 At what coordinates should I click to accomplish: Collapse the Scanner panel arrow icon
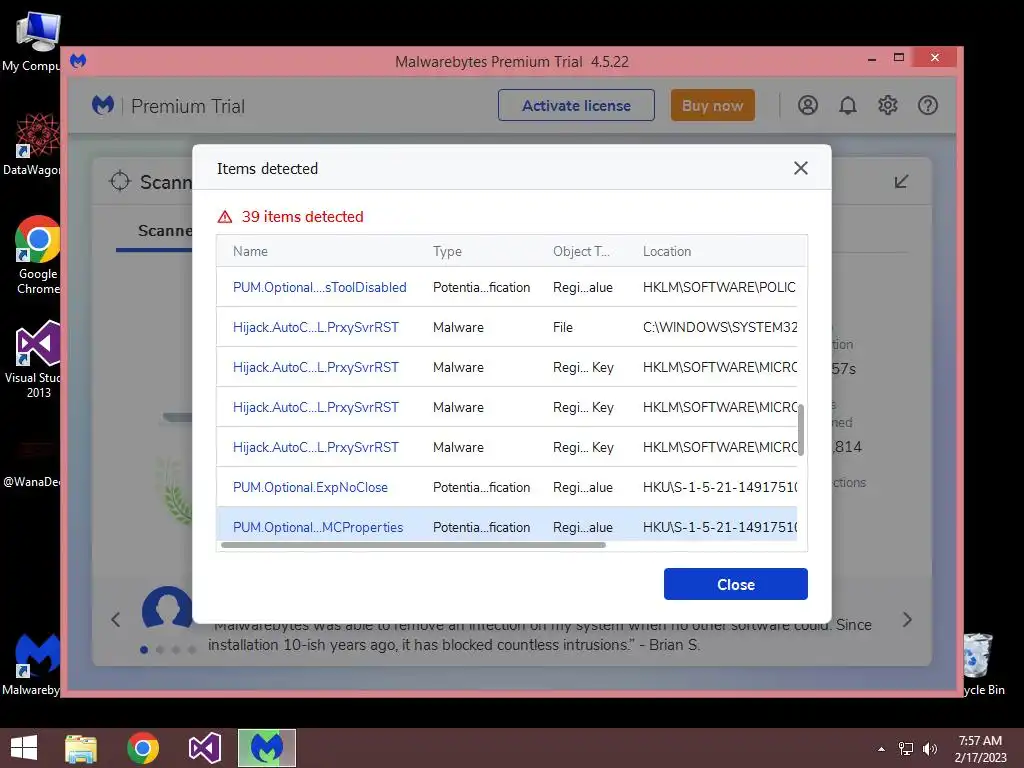[901, 182]
